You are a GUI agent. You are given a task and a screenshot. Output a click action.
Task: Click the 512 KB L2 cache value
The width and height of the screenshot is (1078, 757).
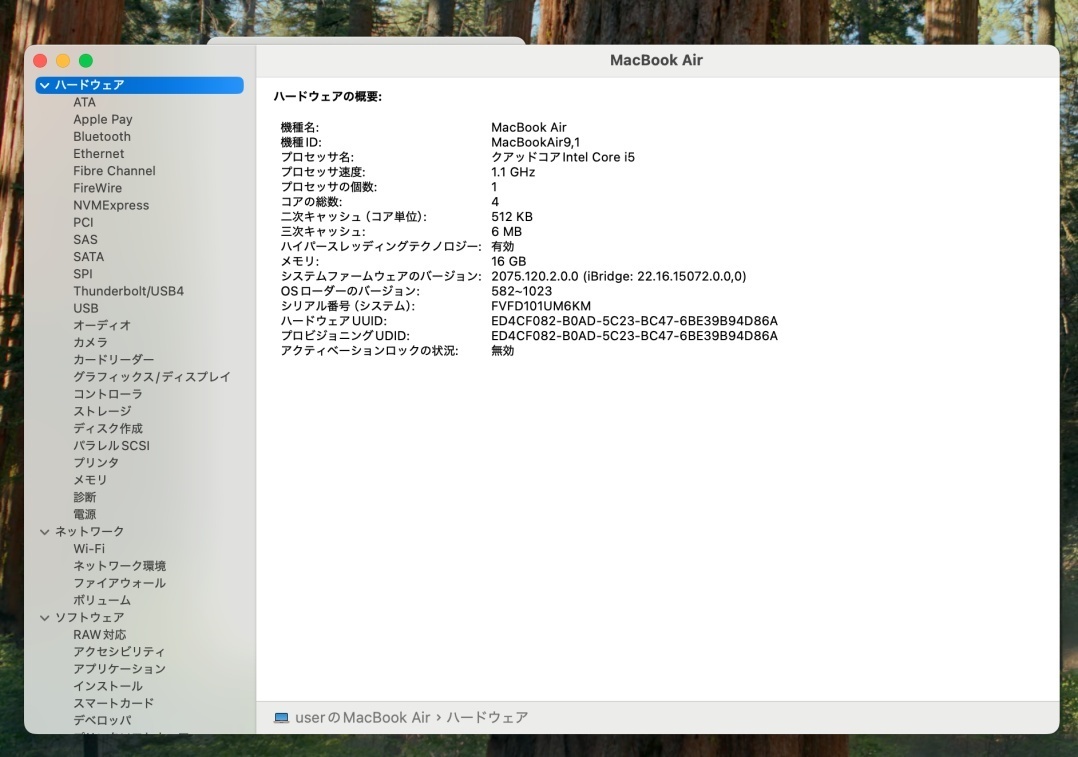click(x=512, y=217)
